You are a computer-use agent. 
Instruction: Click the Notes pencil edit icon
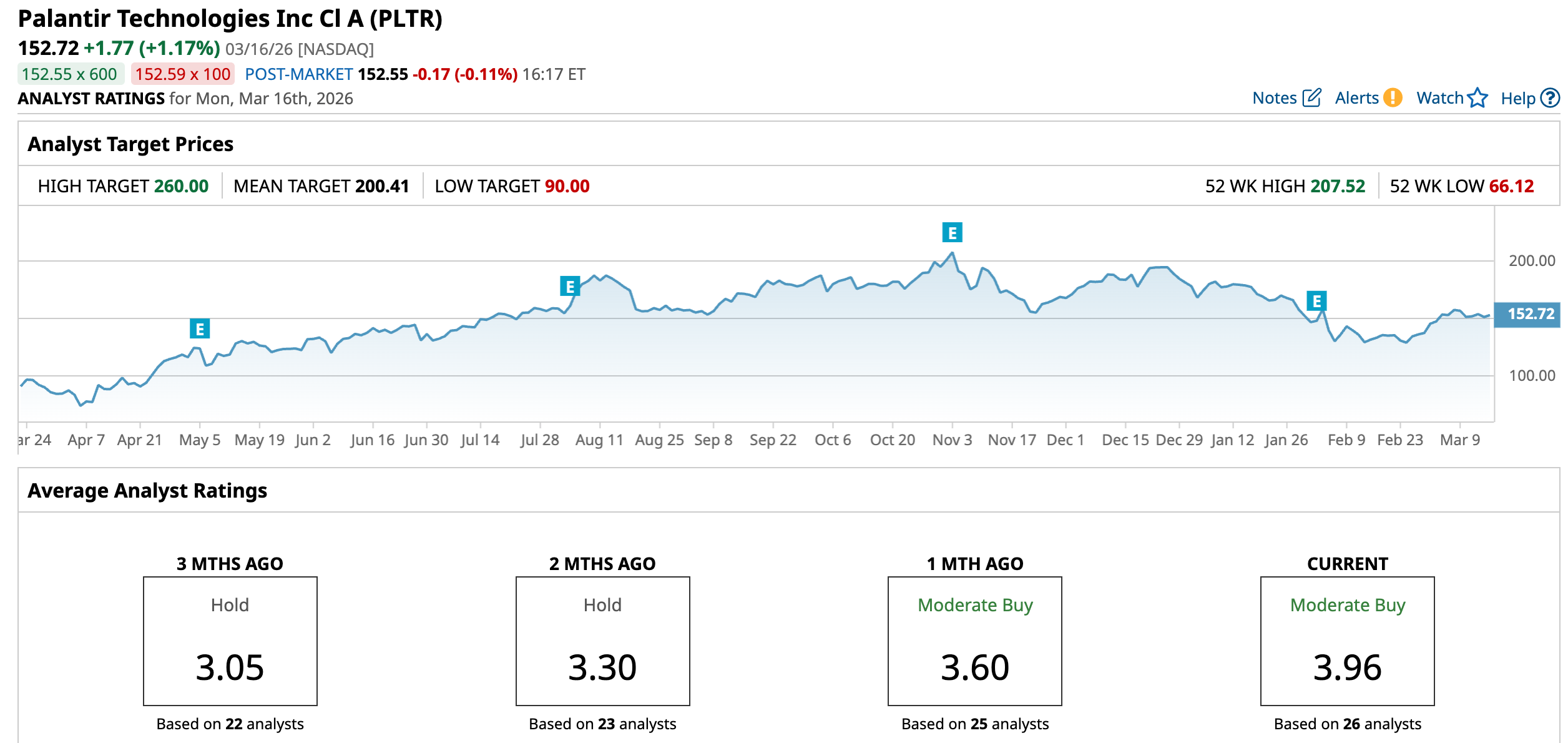pos(1311,98)
